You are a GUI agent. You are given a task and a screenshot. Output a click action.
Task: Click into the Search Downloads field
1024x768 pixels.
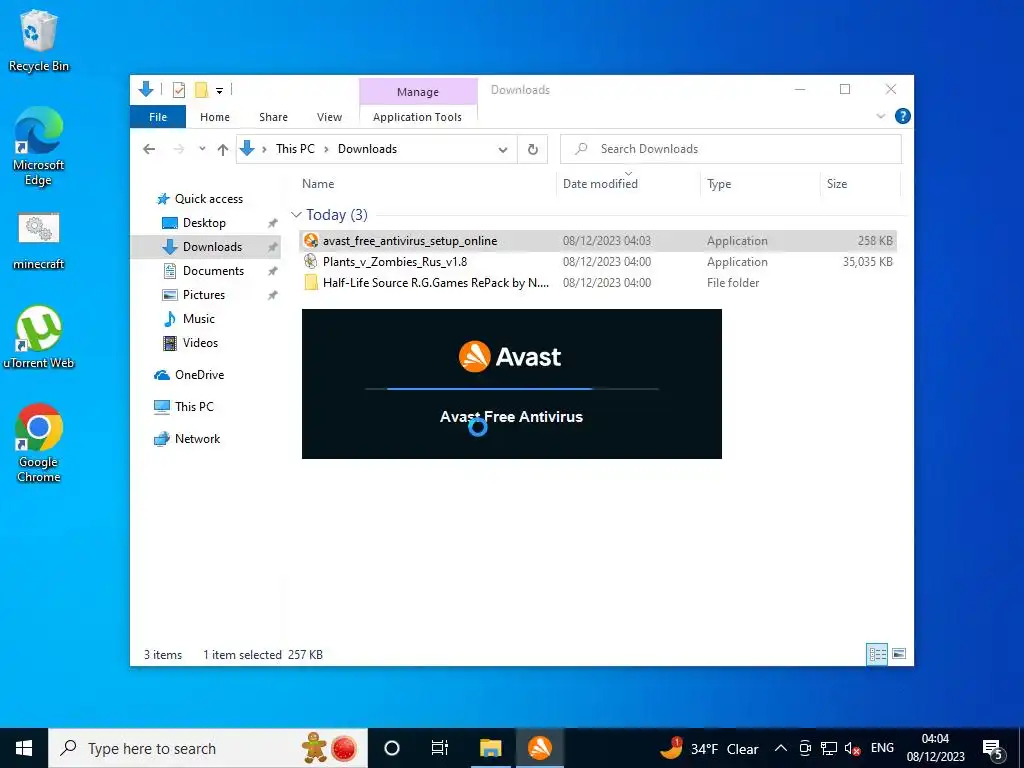pyautogui.click(x=731, y=149)
